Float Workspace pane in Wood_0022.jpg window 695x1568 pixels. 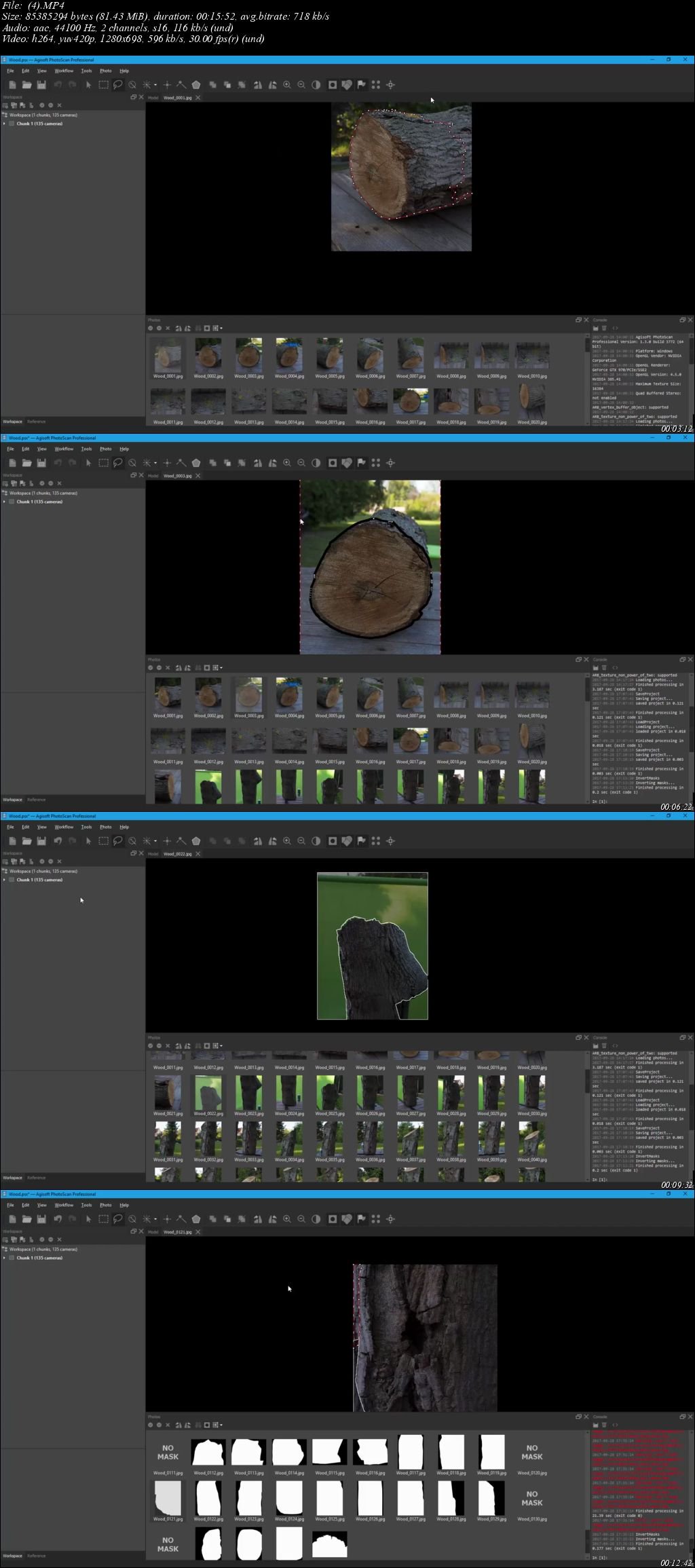coord(134,853)
